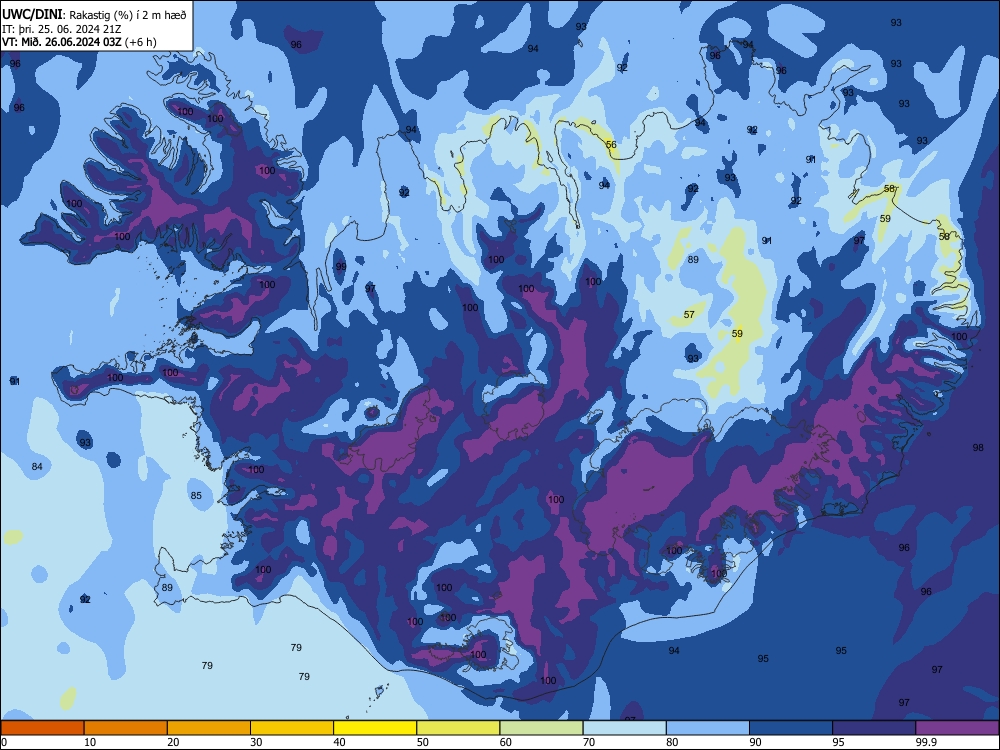Click the '57' humidity value in the yellow area
Image resolution: width=1000 pixels, height=750 pixels.
pos(689,314)
